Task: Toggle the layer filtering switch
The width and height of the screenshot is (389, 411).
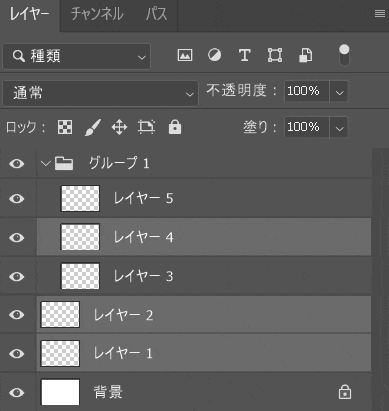Action: tap(344, 55)
